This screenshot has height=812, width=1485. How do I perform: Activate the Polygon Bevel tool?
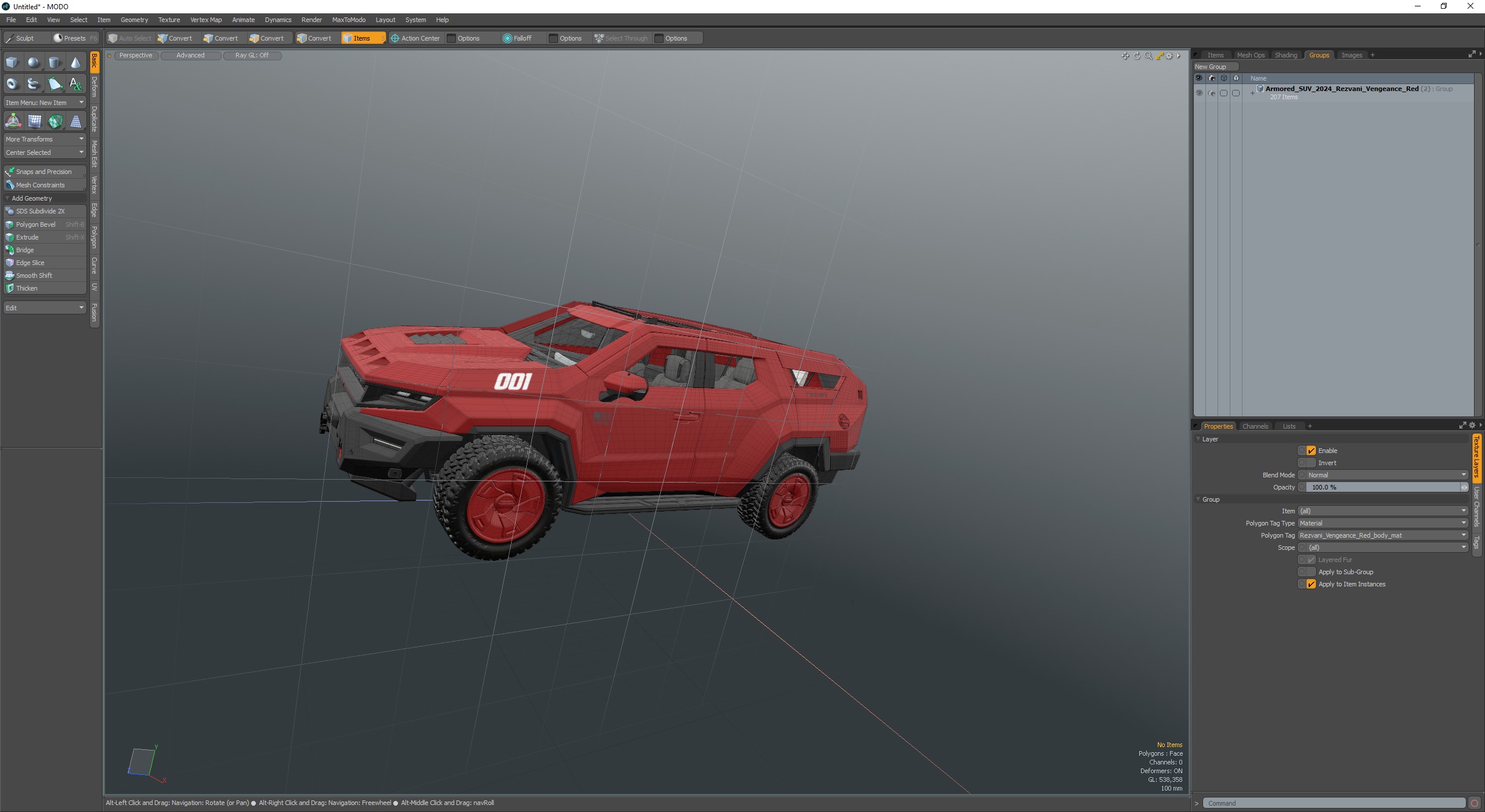(x=45, y=224)
